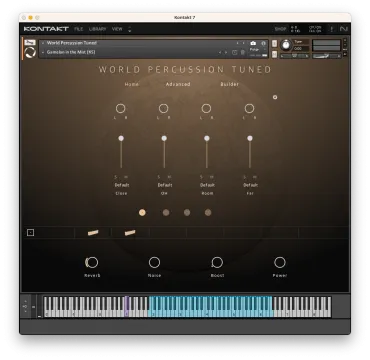Mute the OH mic channel
This screenshot has height=360, width=370.
point(169,177)
